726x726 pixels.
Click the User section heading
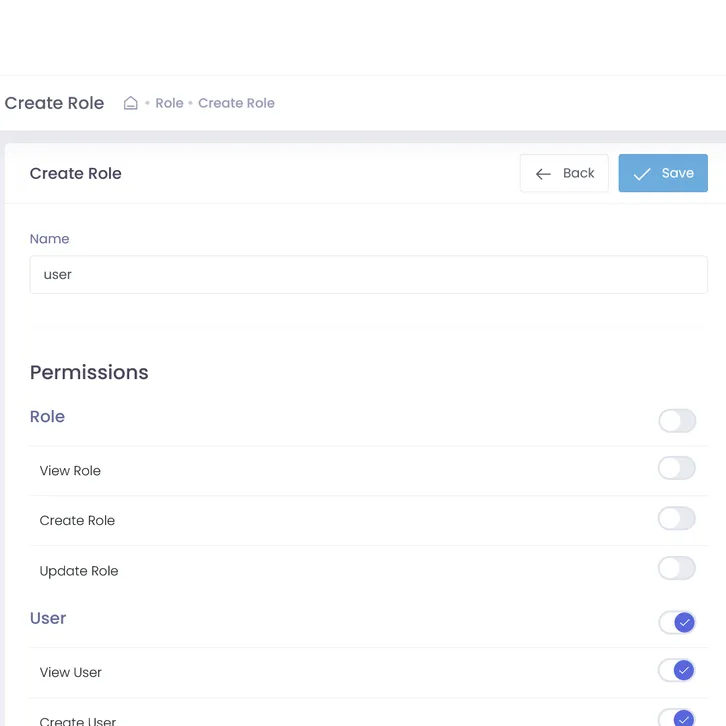pos(48,618)
